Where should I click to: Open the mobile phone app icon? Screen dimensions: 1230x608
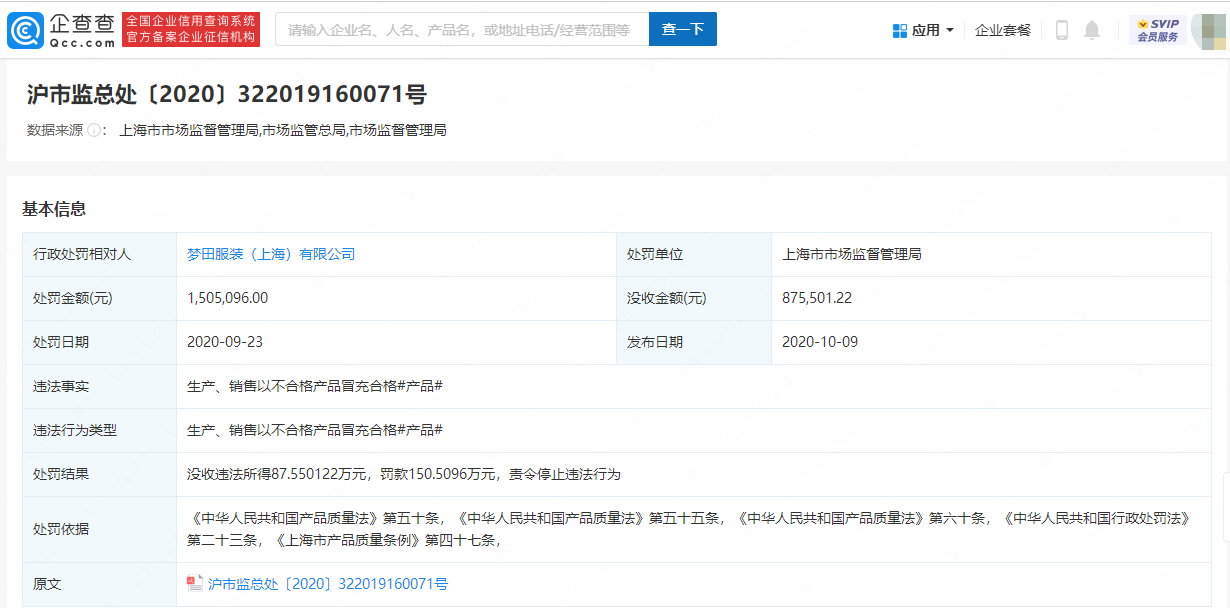[x=1062, y=30]
